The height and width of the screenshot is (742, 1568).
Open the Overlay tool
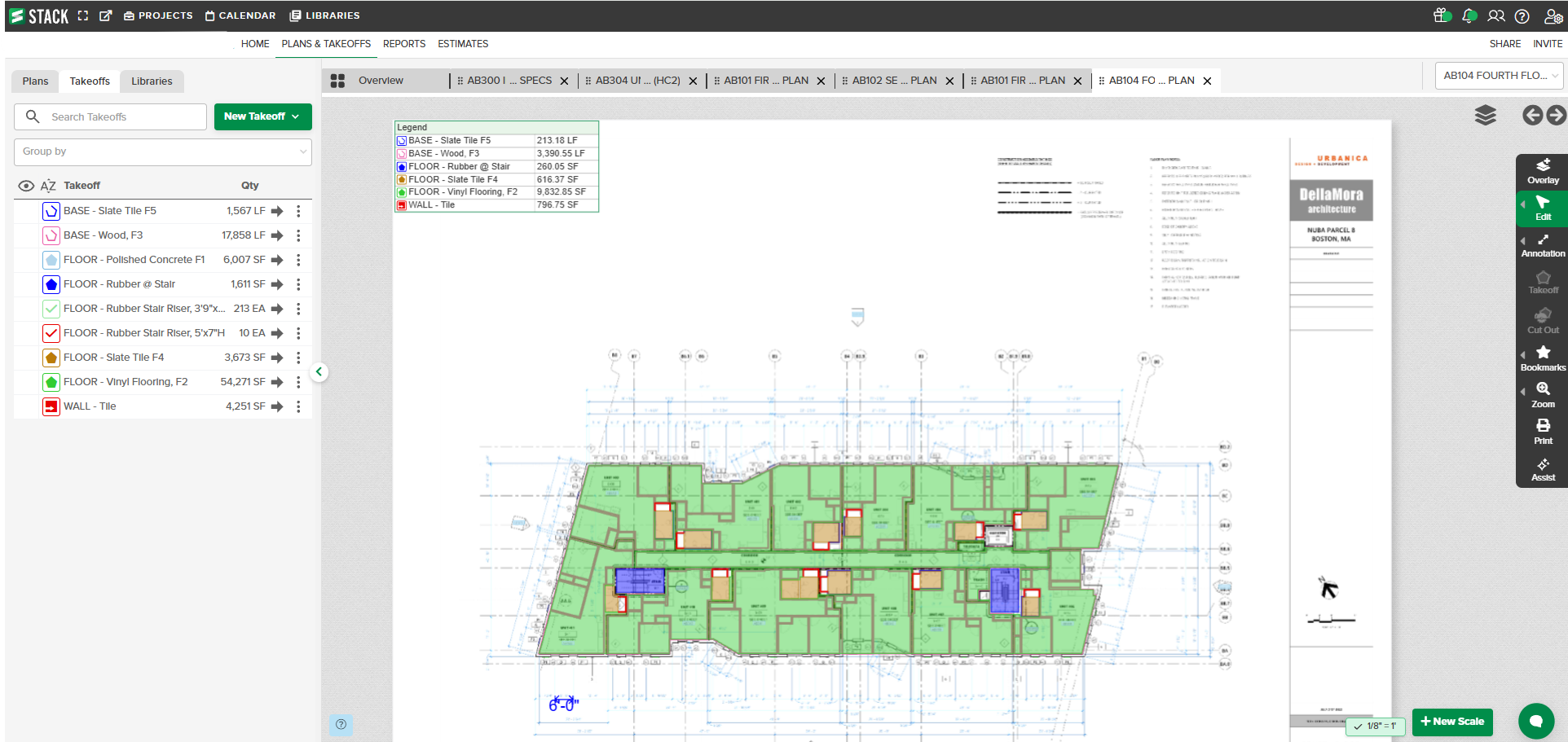(1543, 171)
